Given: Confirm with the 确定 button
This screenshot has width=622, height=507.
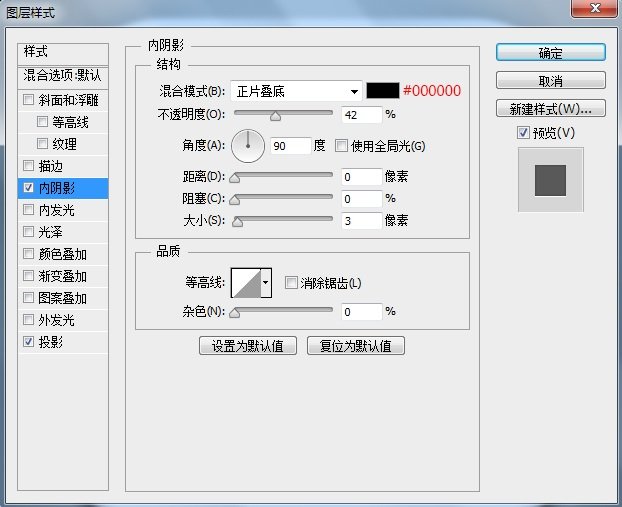Looking at the screenshot, I should (551, 52).
